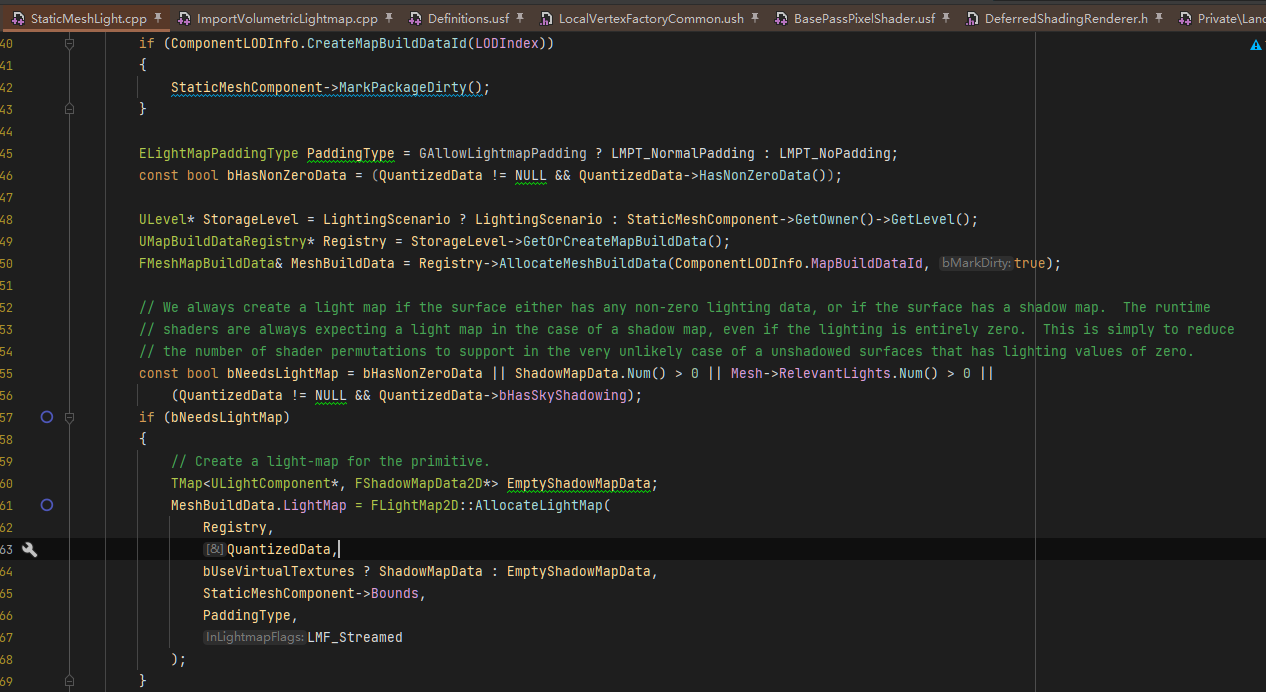This screenshot has width=1266, height=692.
Task: Click the pin icon on Definitions.usf tab
Action: [x=519, y=18]
